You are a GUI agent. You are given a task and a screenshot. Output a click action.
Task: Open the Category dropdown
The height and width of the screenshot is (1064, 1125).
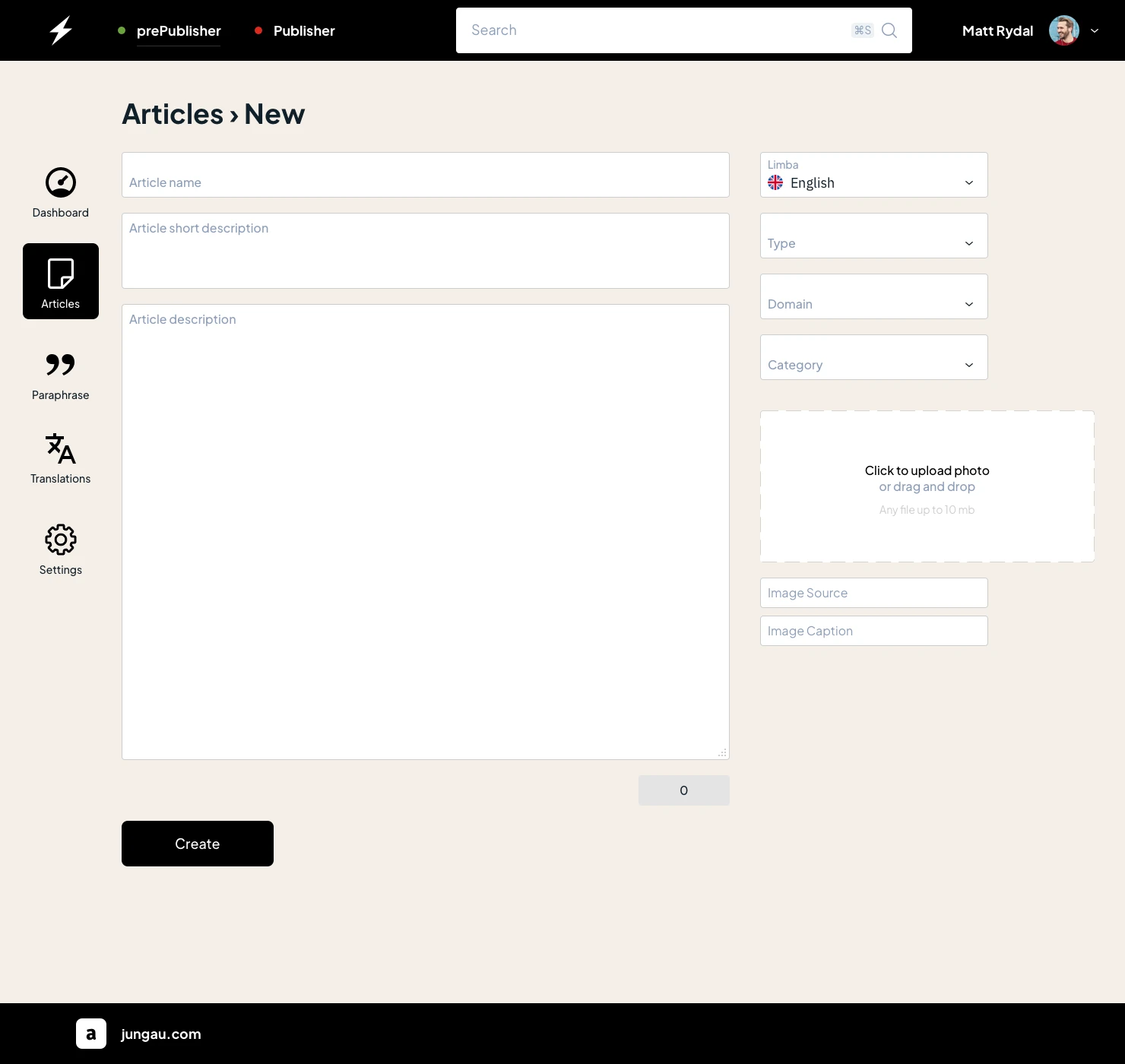(x=873, y=358)
